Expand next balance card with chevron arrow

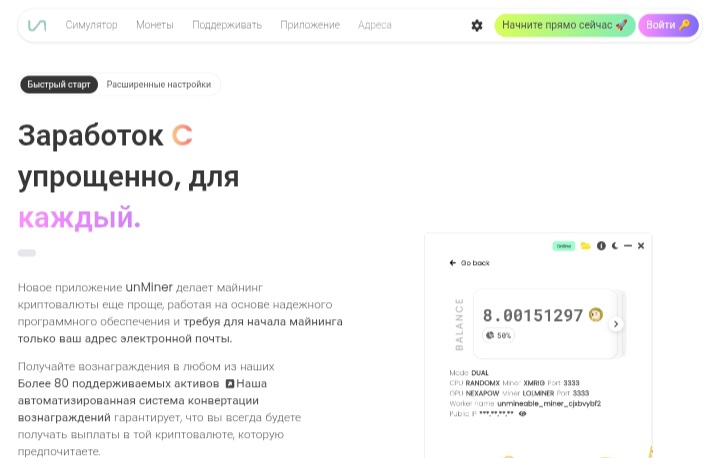click(616, 324)
